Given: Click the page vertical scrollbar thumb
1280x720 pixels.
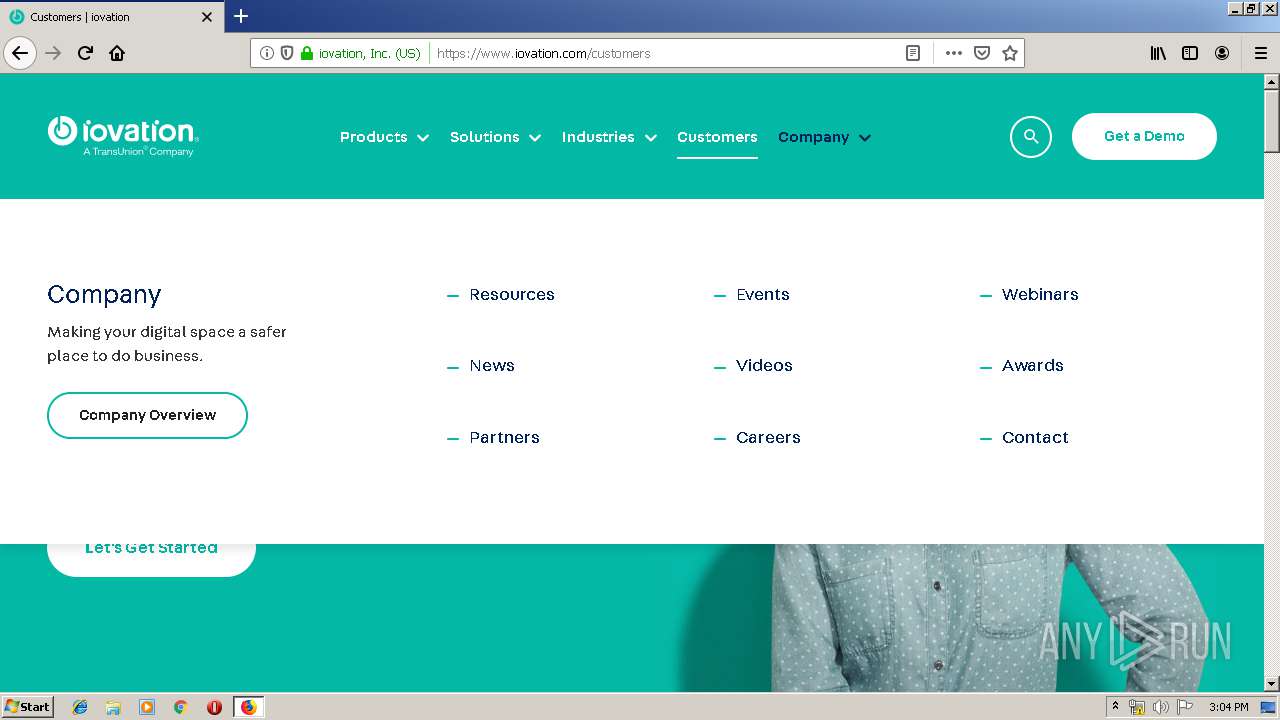Looking at the screenshot, I should pyautogui.click(x=1272, y=122).
